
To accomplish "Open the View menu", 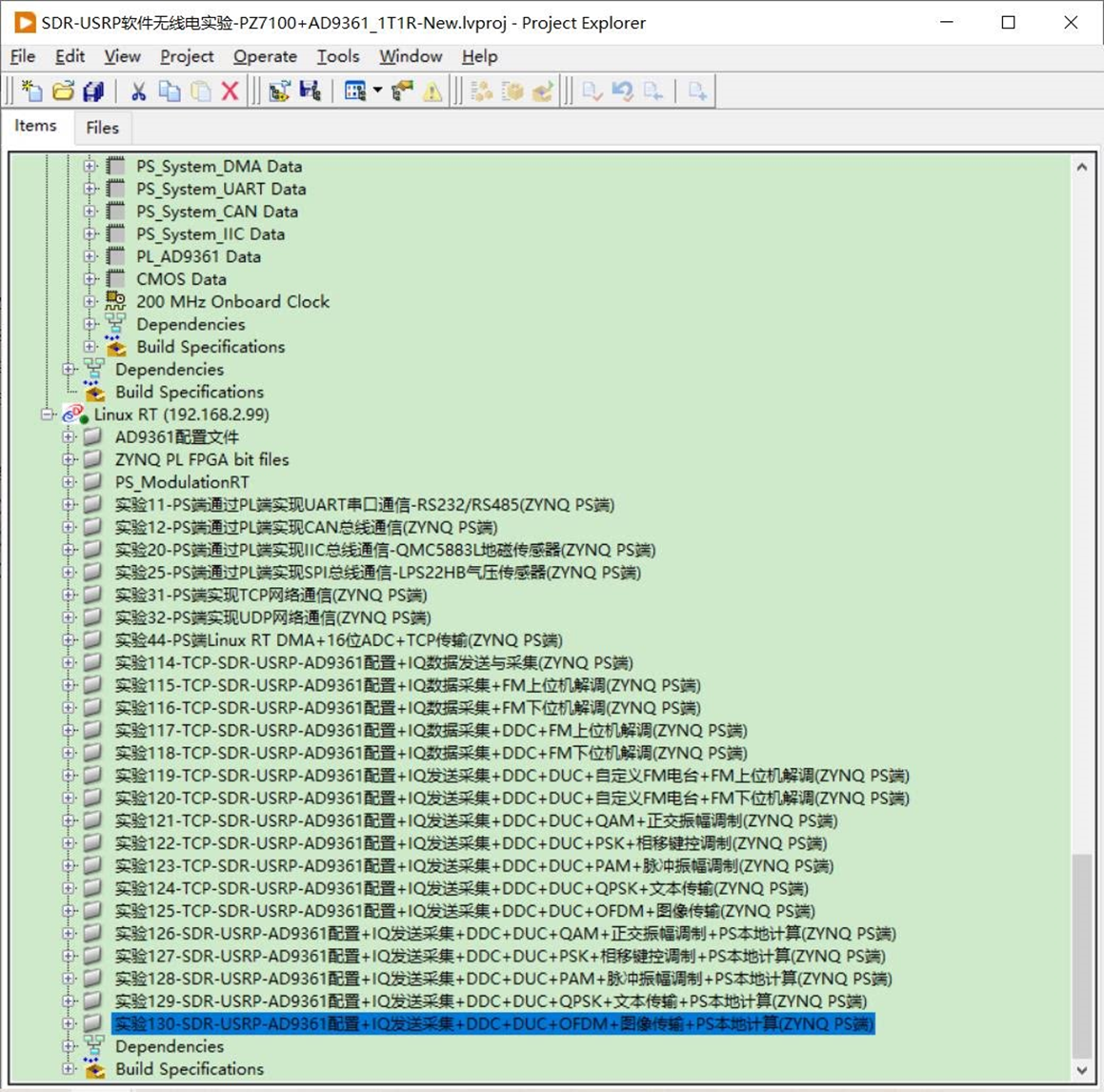I will (123, 56).
